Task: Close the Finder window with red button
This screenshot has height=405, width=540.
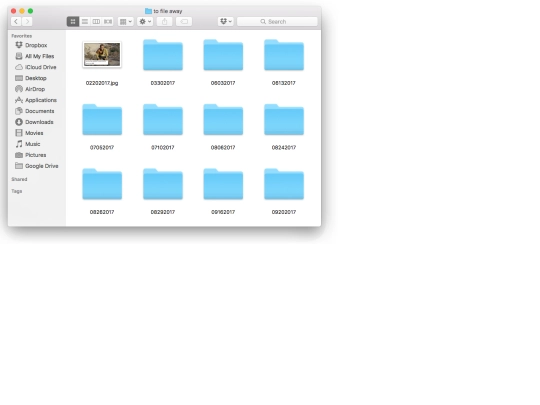Action: click(x=13, y=11)
